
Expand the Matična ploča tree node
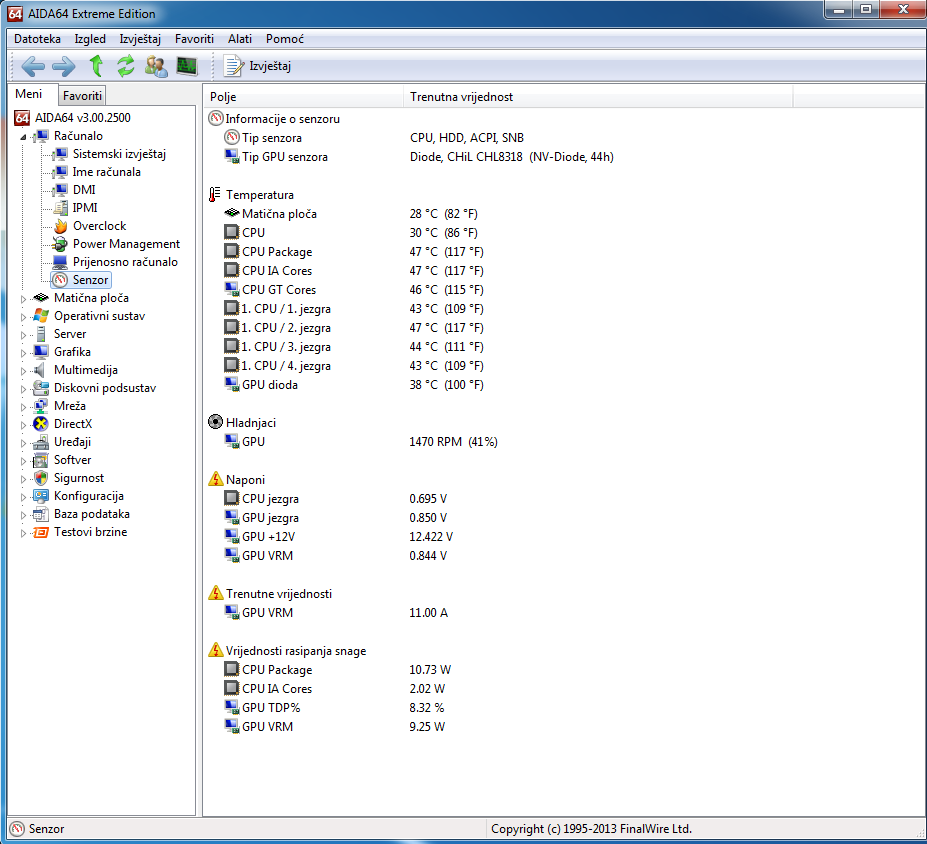point(23,299)
